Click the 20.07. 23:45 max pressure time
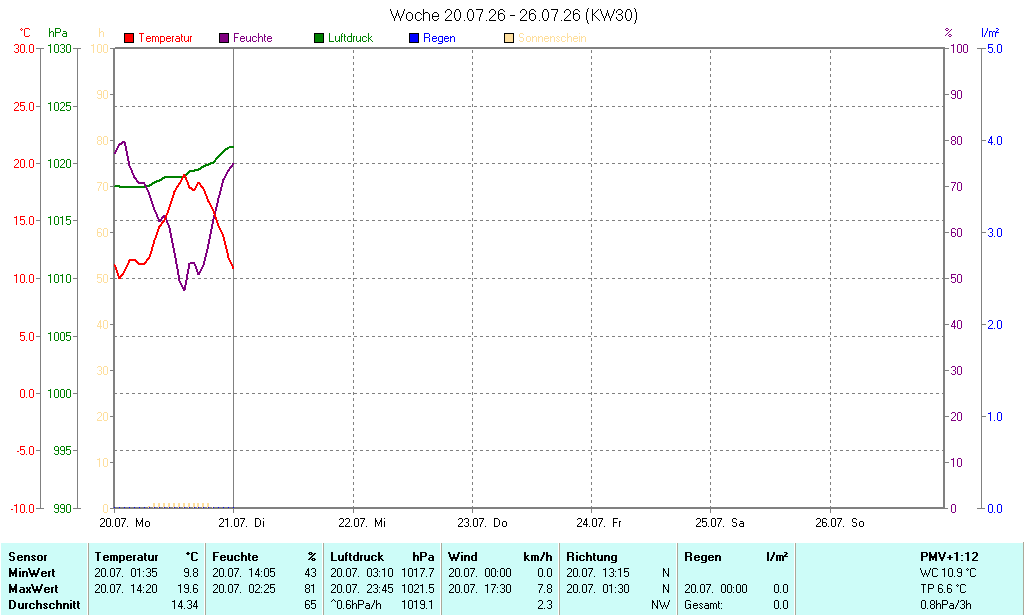 [362, 588]
